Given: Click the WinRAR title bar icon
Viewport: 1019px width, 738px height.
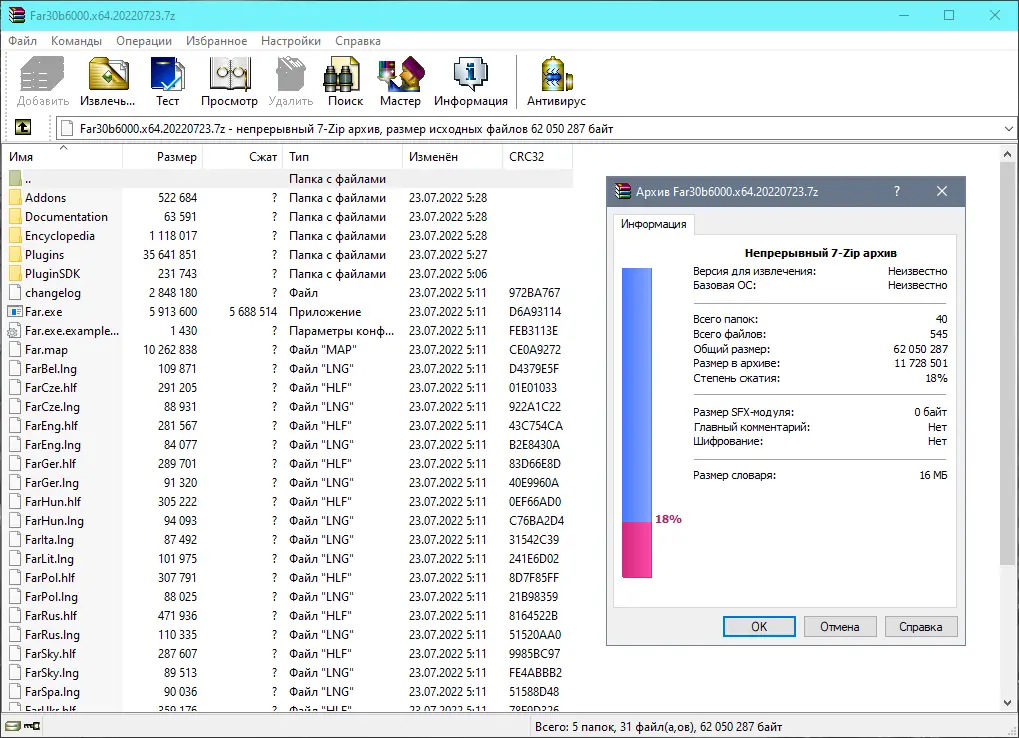Looking at the screenshot, I should [16, 15].
